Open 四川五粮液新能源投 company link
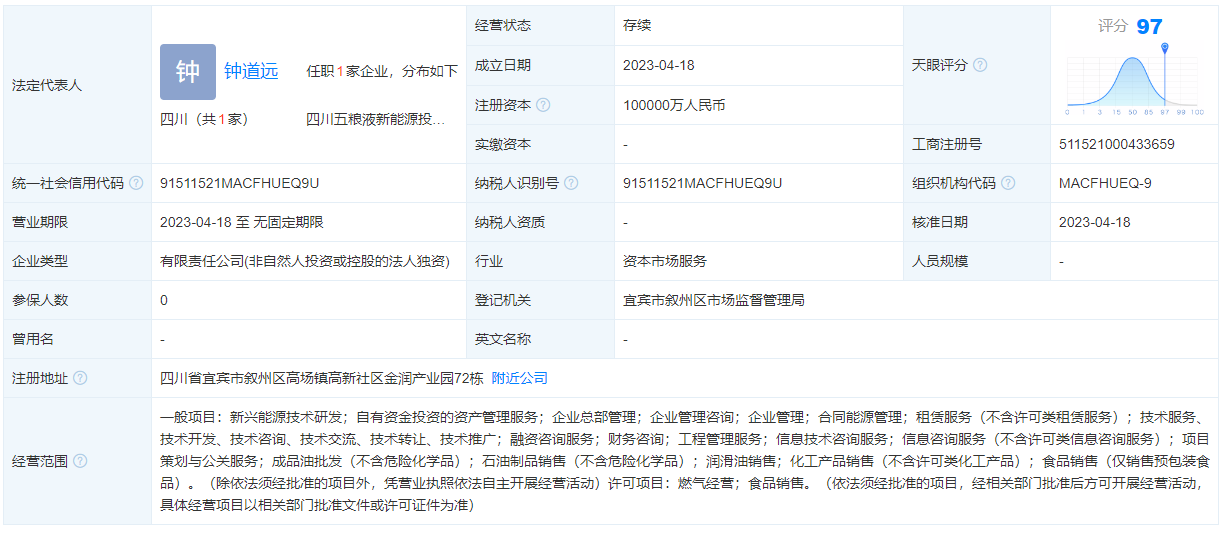 376,119
